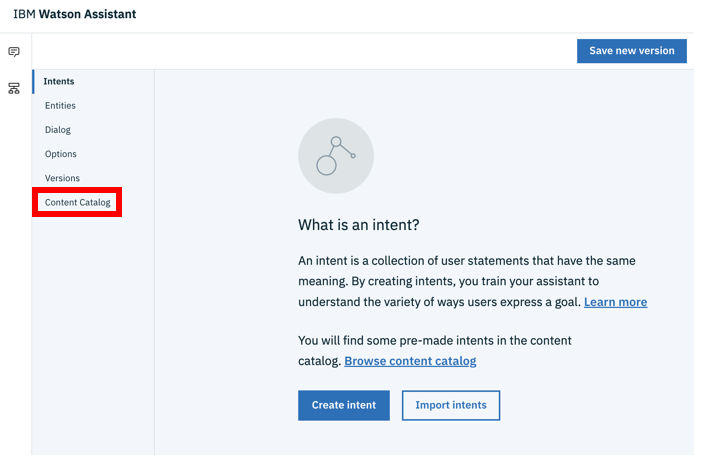The height and width of the screenshot is (472, 728).
Task: Switch to the Versions section
Action: [x=62, y=178]
